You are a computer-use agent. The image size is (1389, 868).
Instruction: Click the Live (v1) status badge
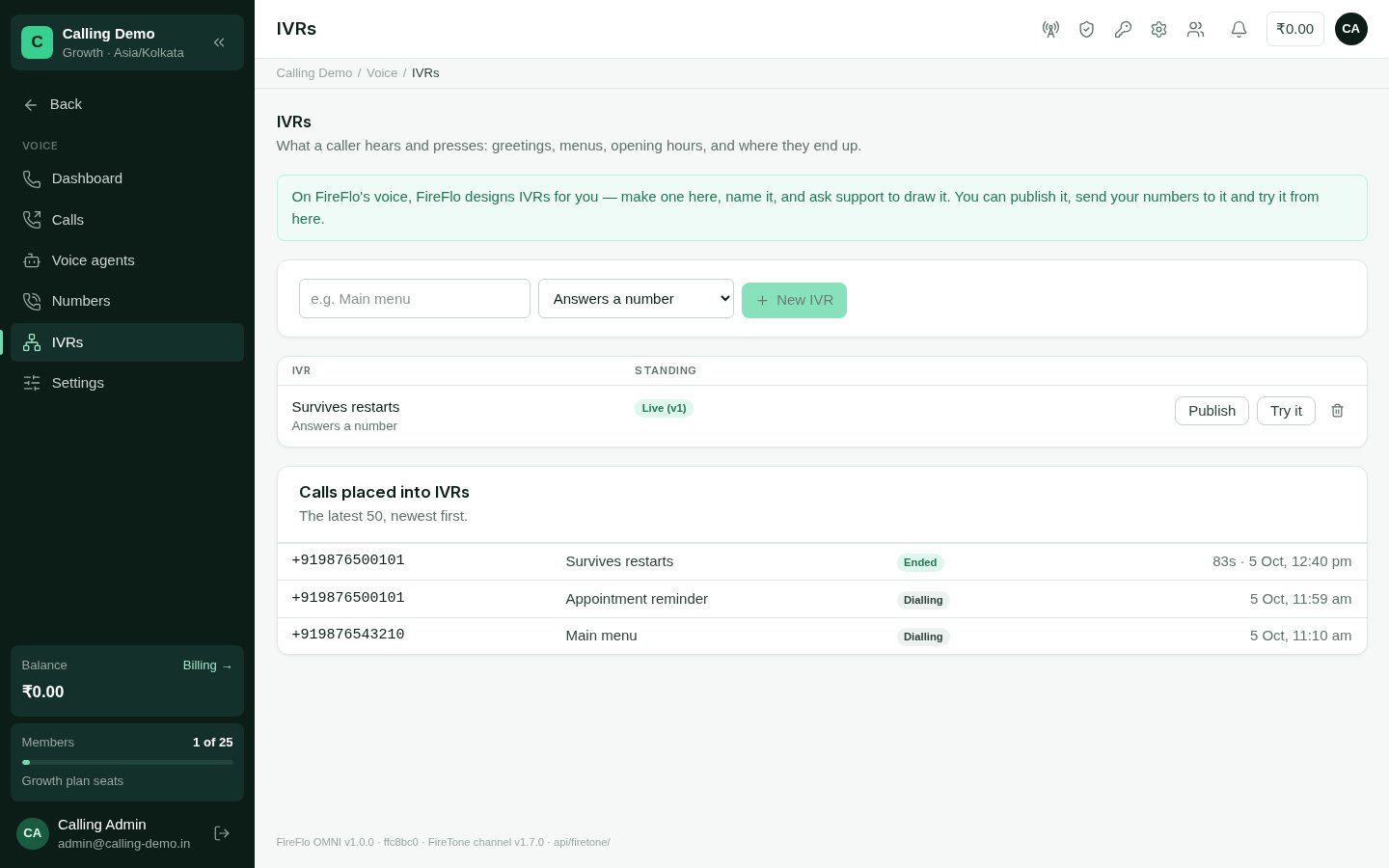coord(664,408)
